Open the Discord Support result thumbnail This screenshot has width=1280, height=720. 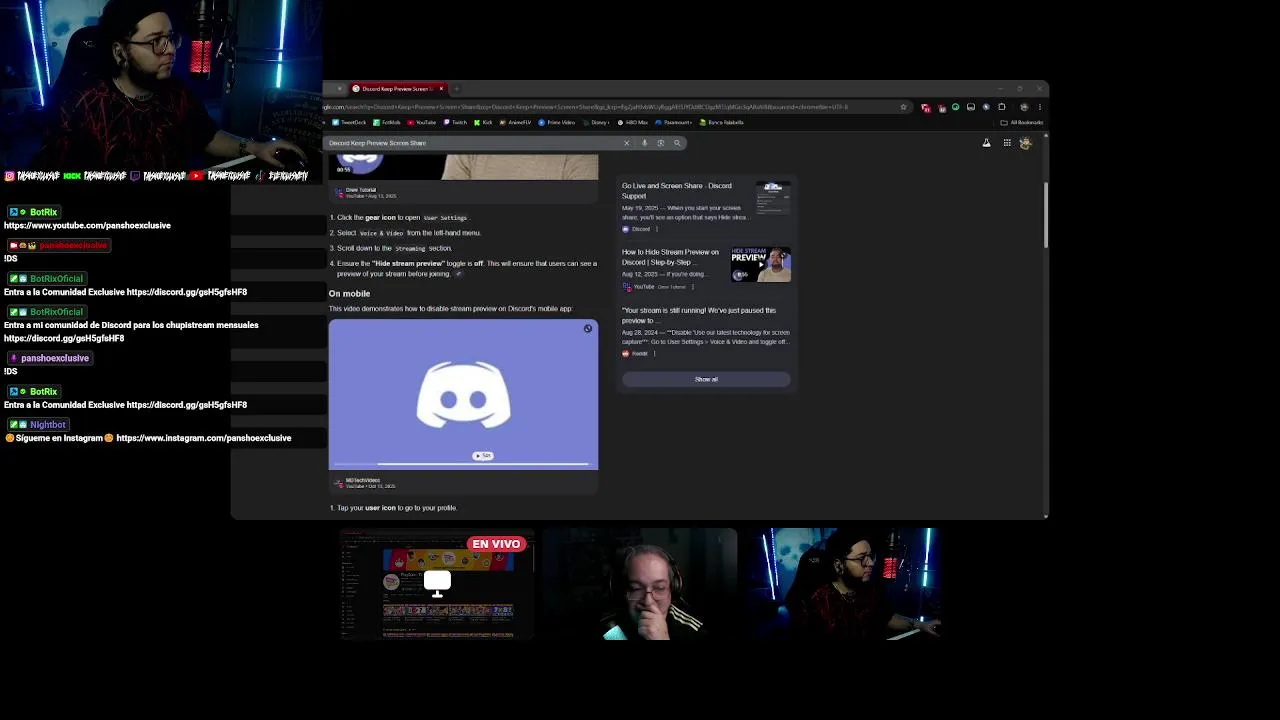click(772, 198)
